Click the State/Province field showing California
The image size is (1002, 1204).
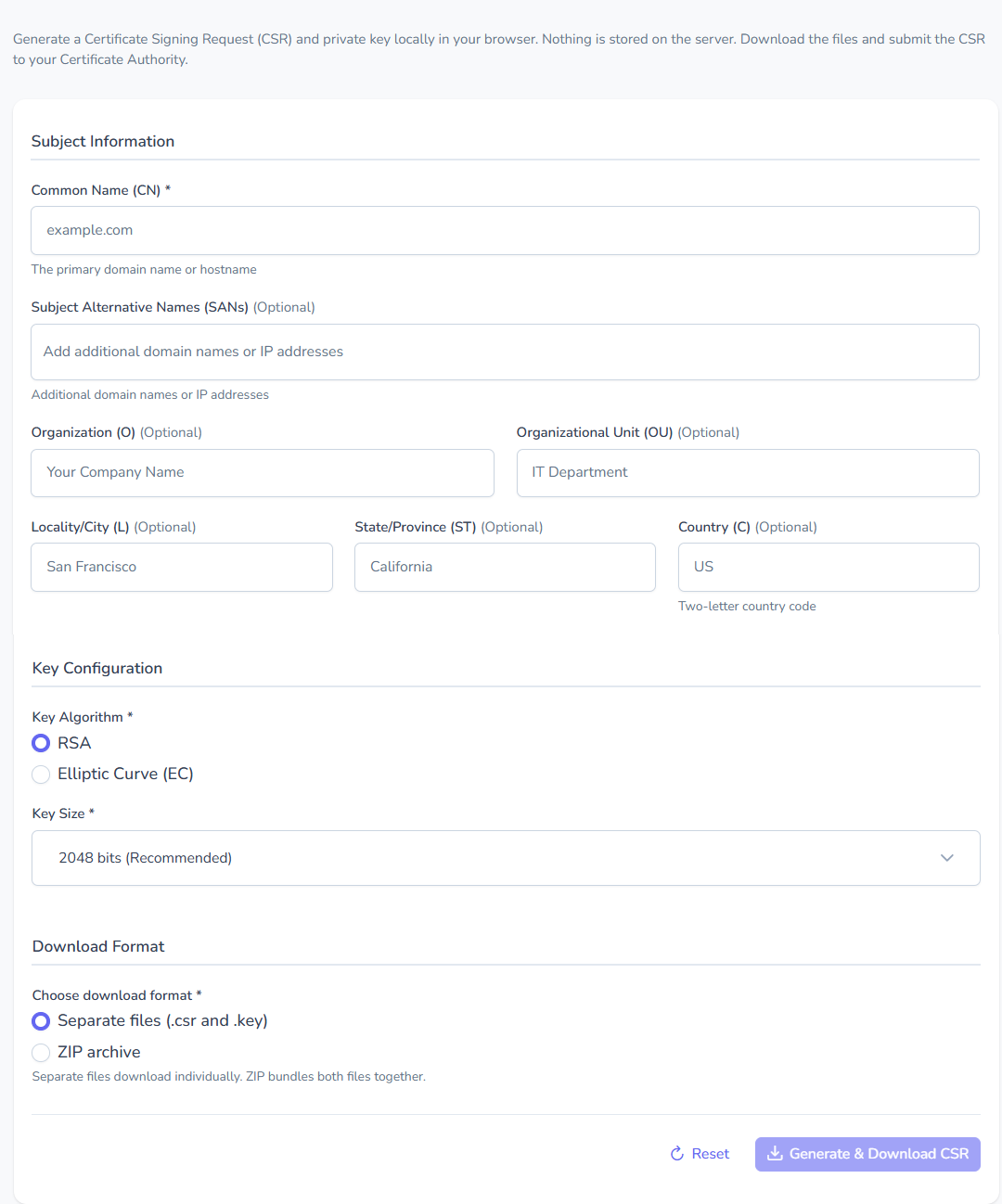tap(505, 567)
